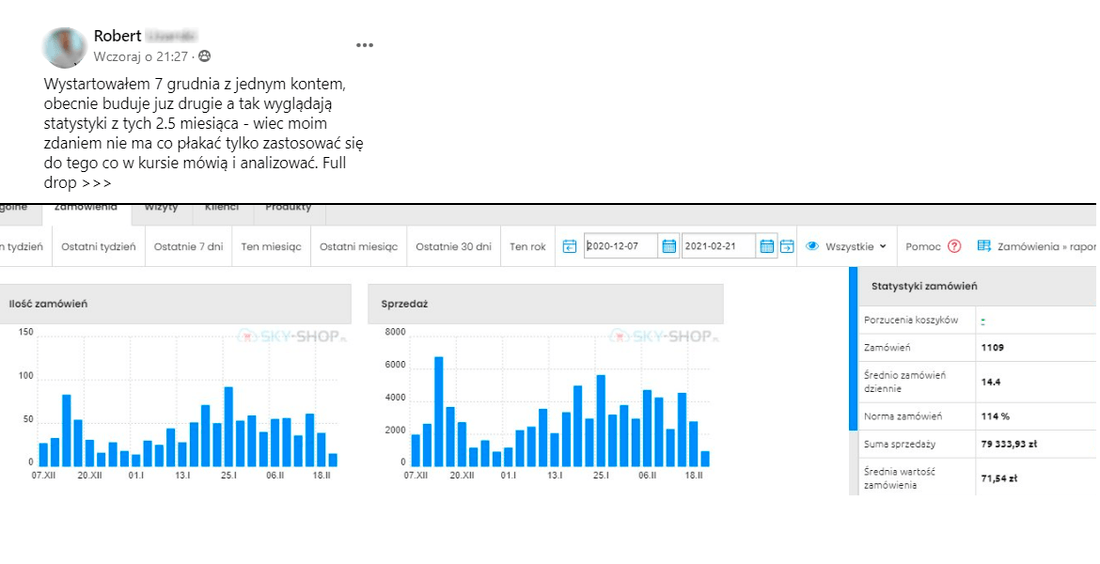Select the Klienci tab
Image resolution: width=1100 pixels, height=564 pixels.
tap(221, 209)
